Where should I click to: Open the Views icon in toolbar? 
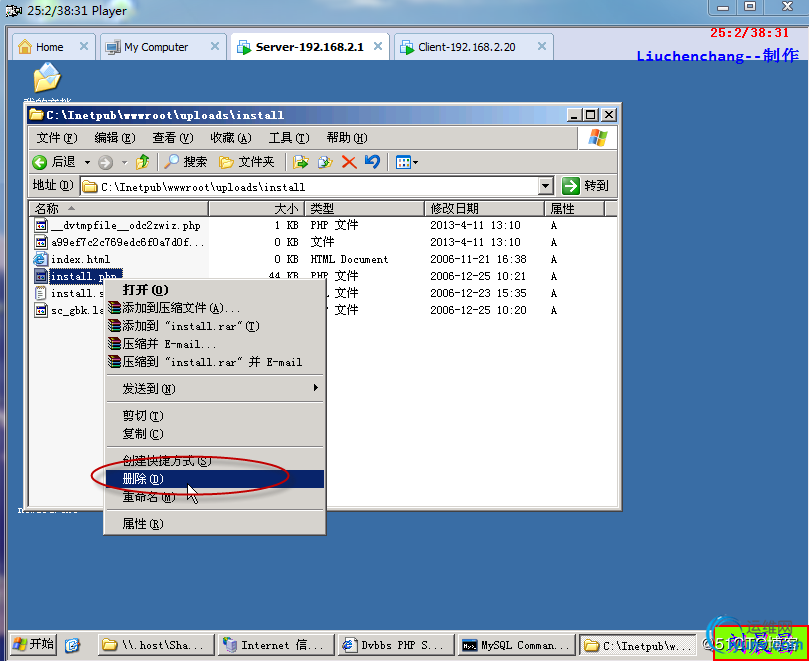[x=403, y=163]
